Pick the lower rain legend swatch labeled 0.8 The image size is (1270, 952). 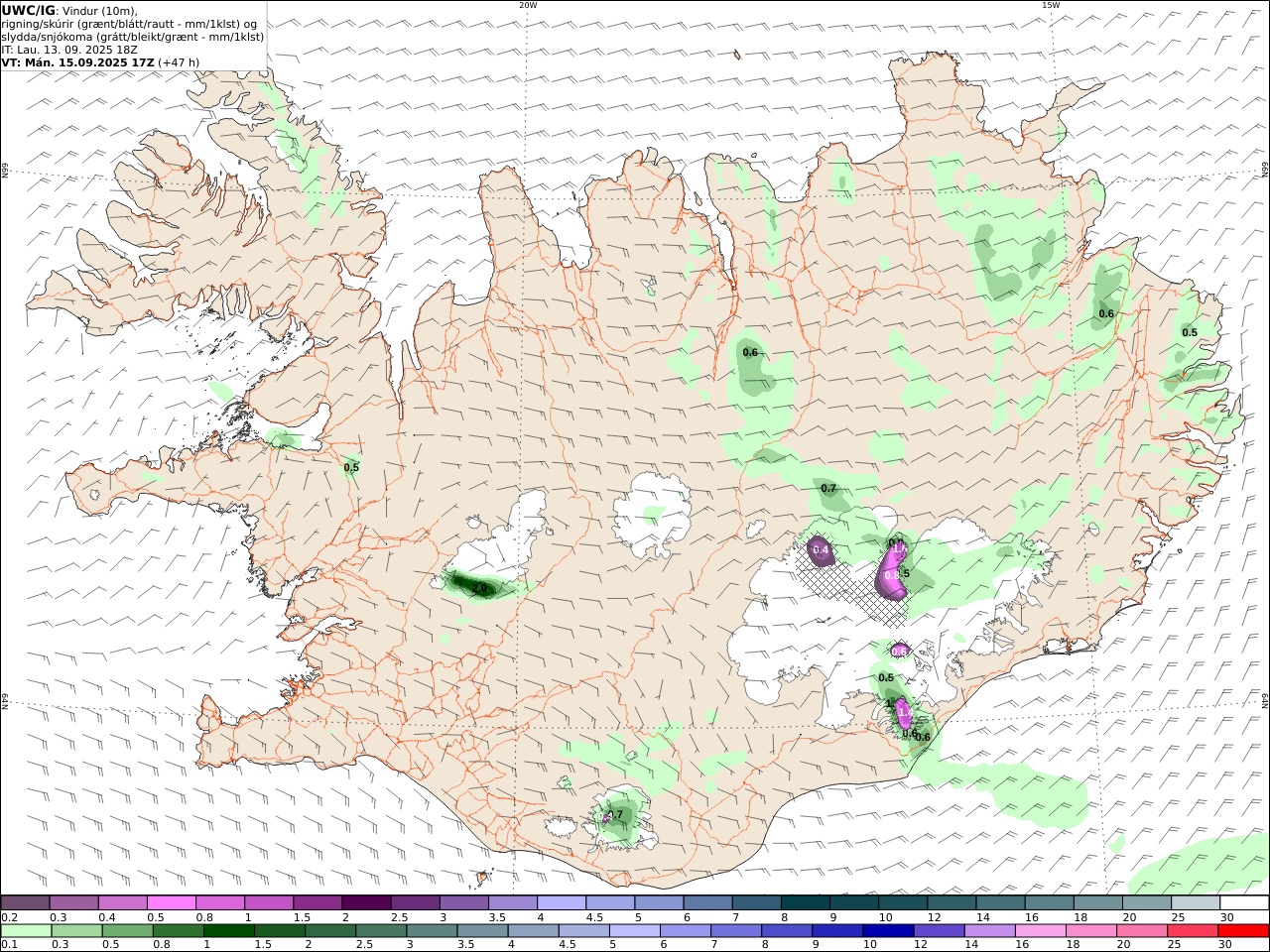click(179, 931)
